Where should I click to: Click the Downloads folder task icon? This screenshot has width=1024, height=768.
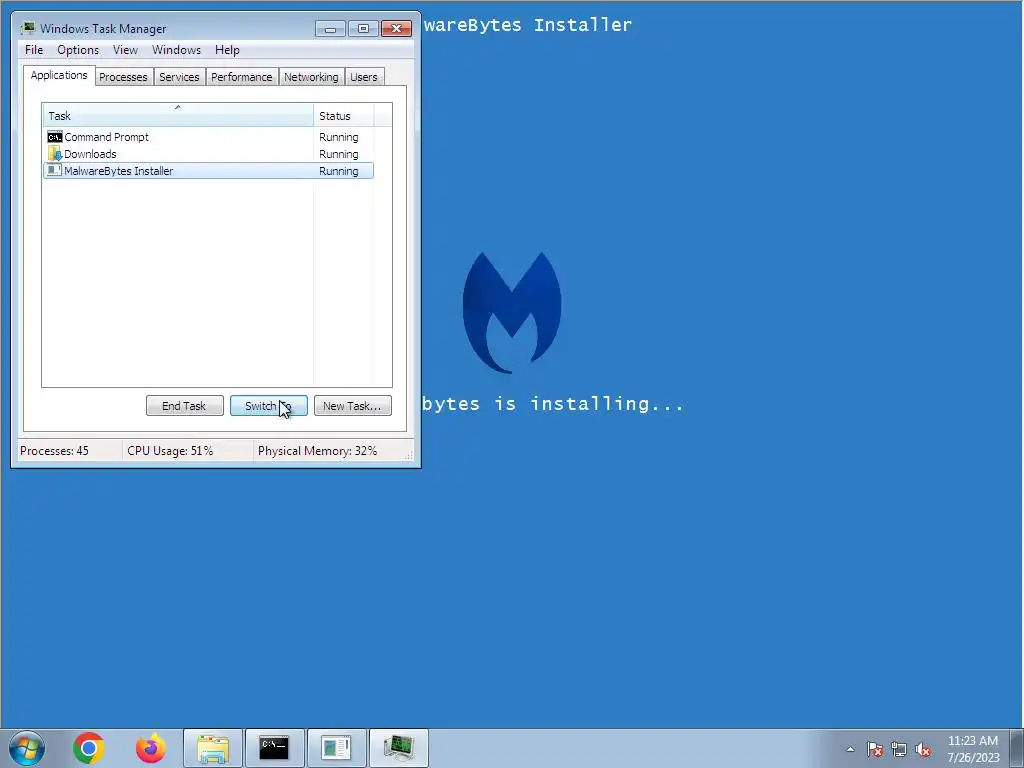coord(55,154)
